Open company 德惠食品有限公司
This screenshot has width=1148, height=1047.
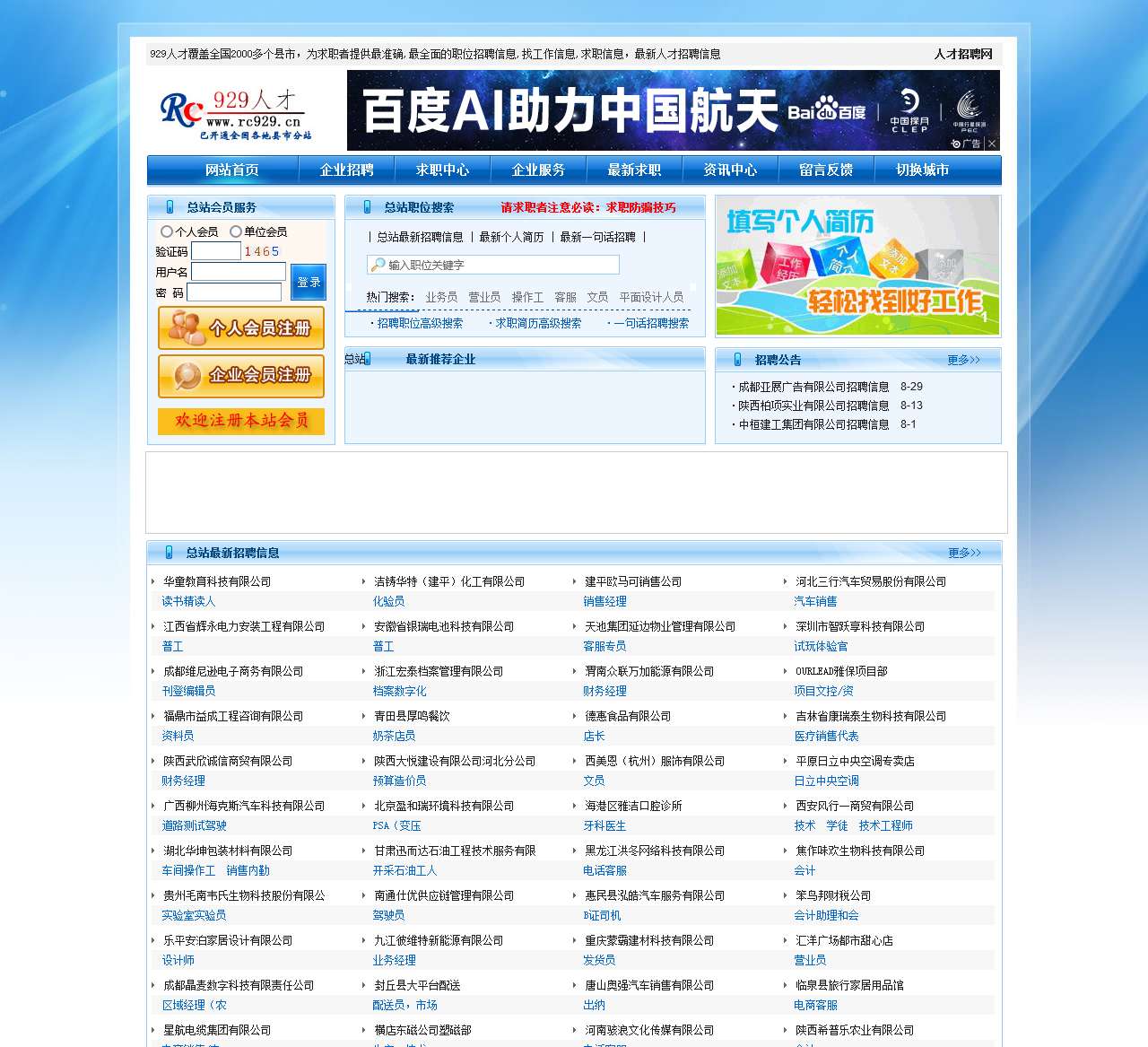[x=628, y=716]
